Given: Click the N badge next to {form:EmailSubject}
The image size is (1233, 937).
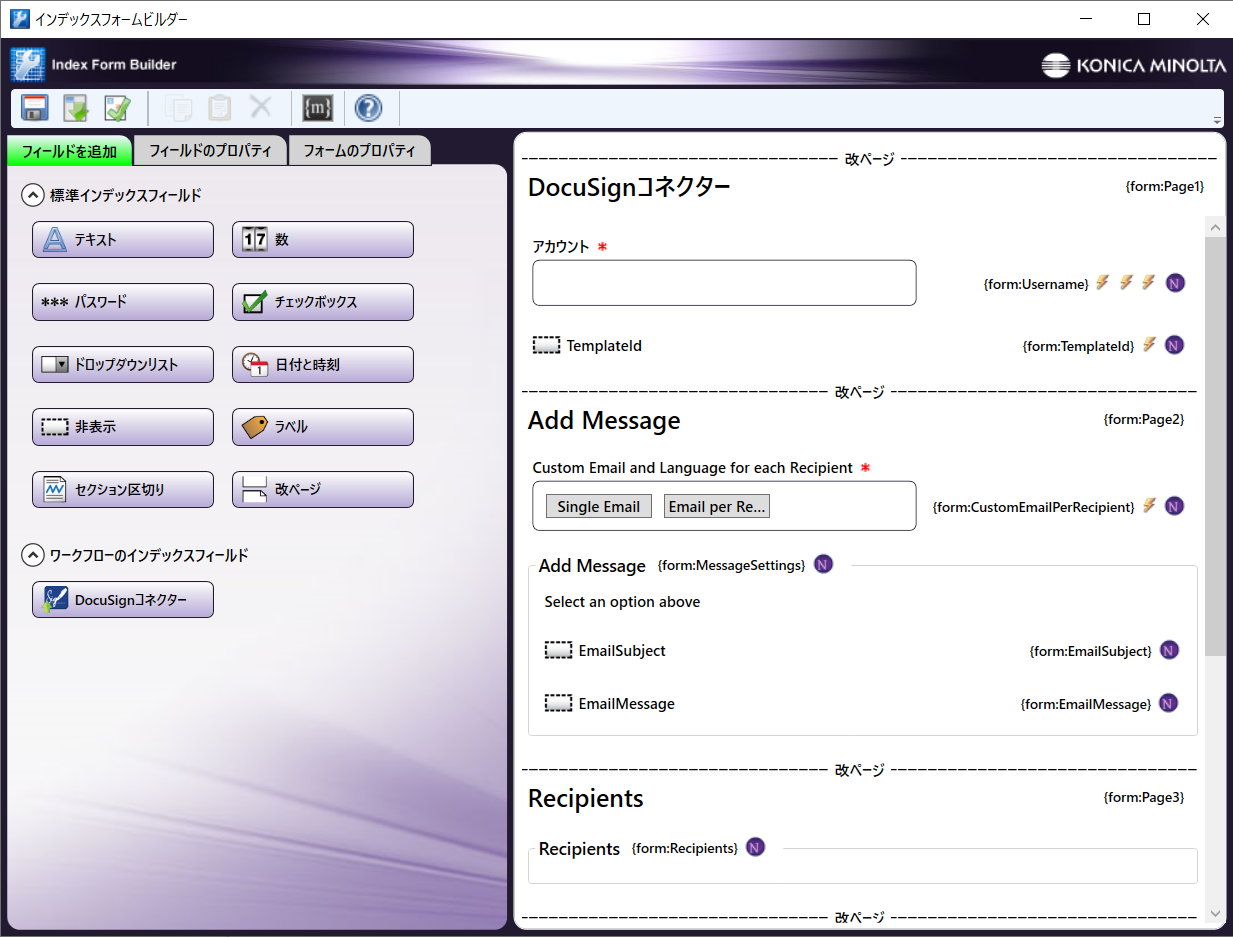Looking at the screenshot, I should click(1169, 650).
